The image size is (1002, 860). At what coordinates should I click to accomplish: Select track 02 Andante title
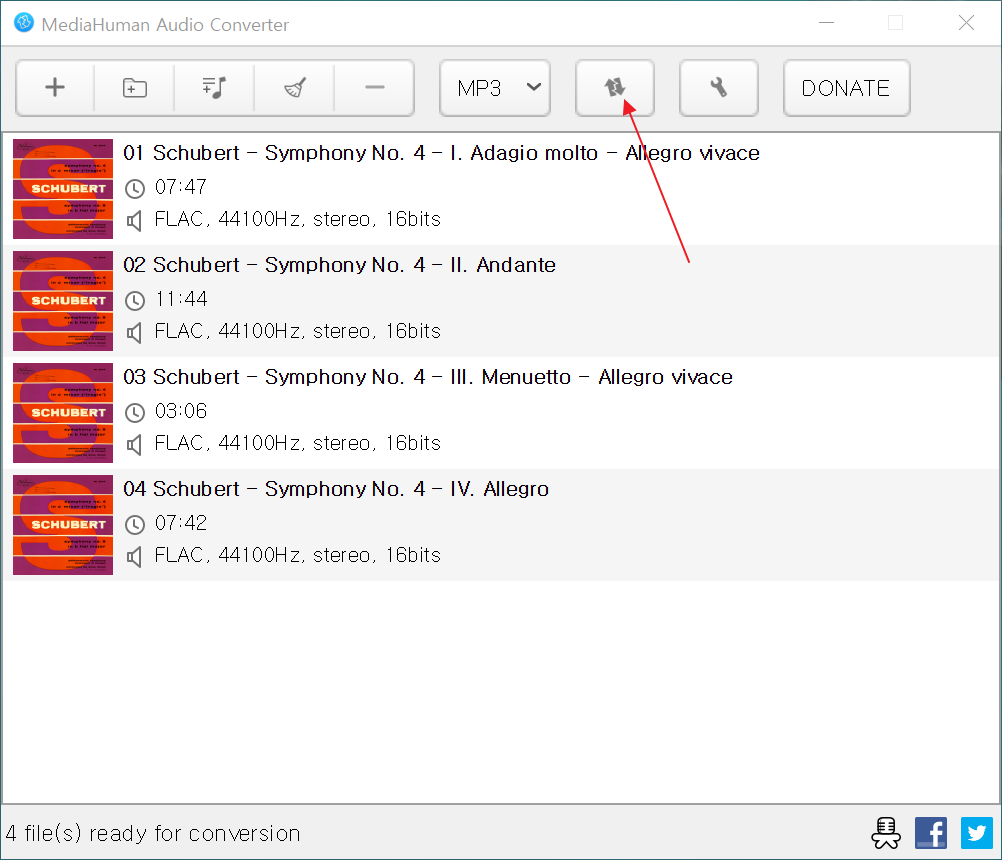pos(339,265)
